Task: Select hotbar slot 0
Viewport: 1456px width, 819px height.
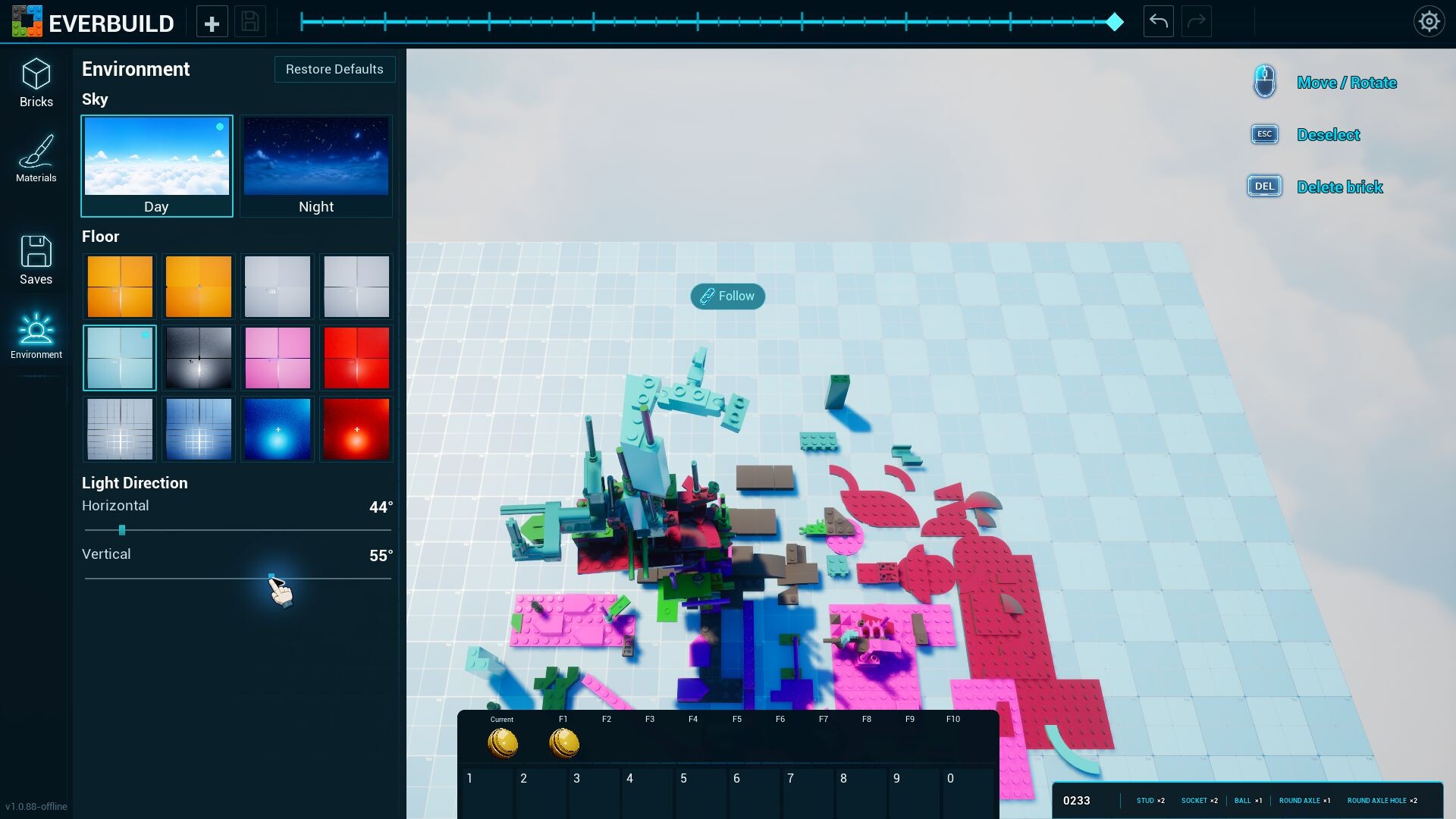Action: click(x=969, y=792)
